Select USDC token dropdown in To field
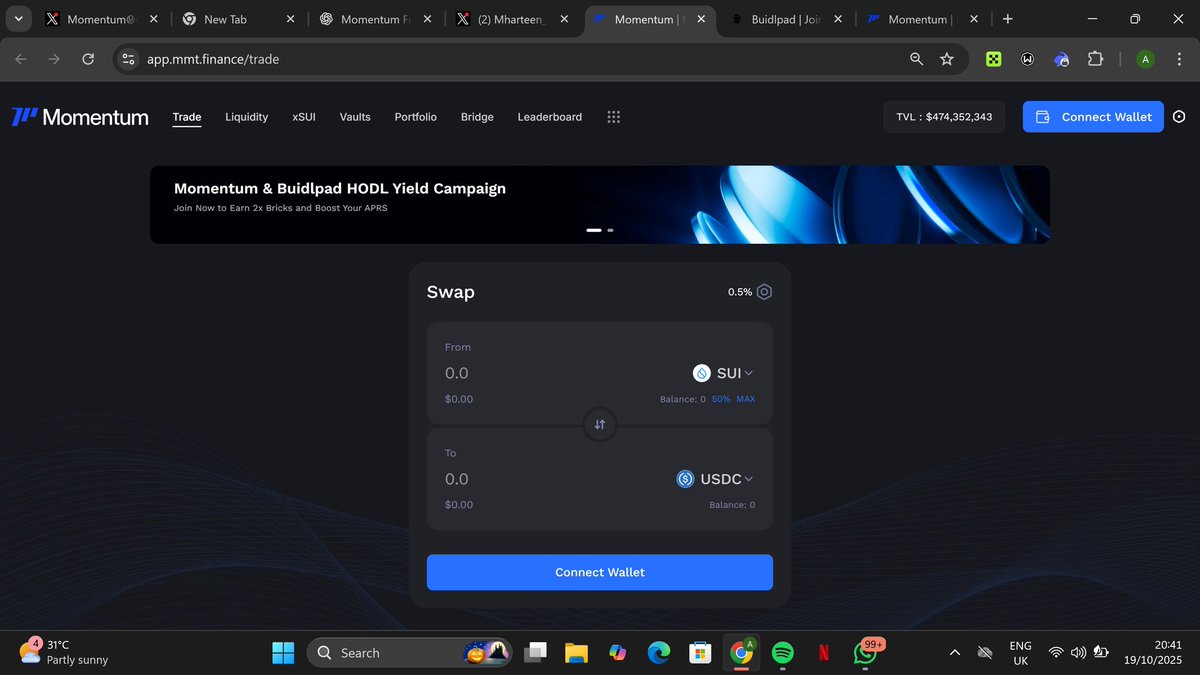Viewport: 1200px width, 675px height. tap(714, 479)
